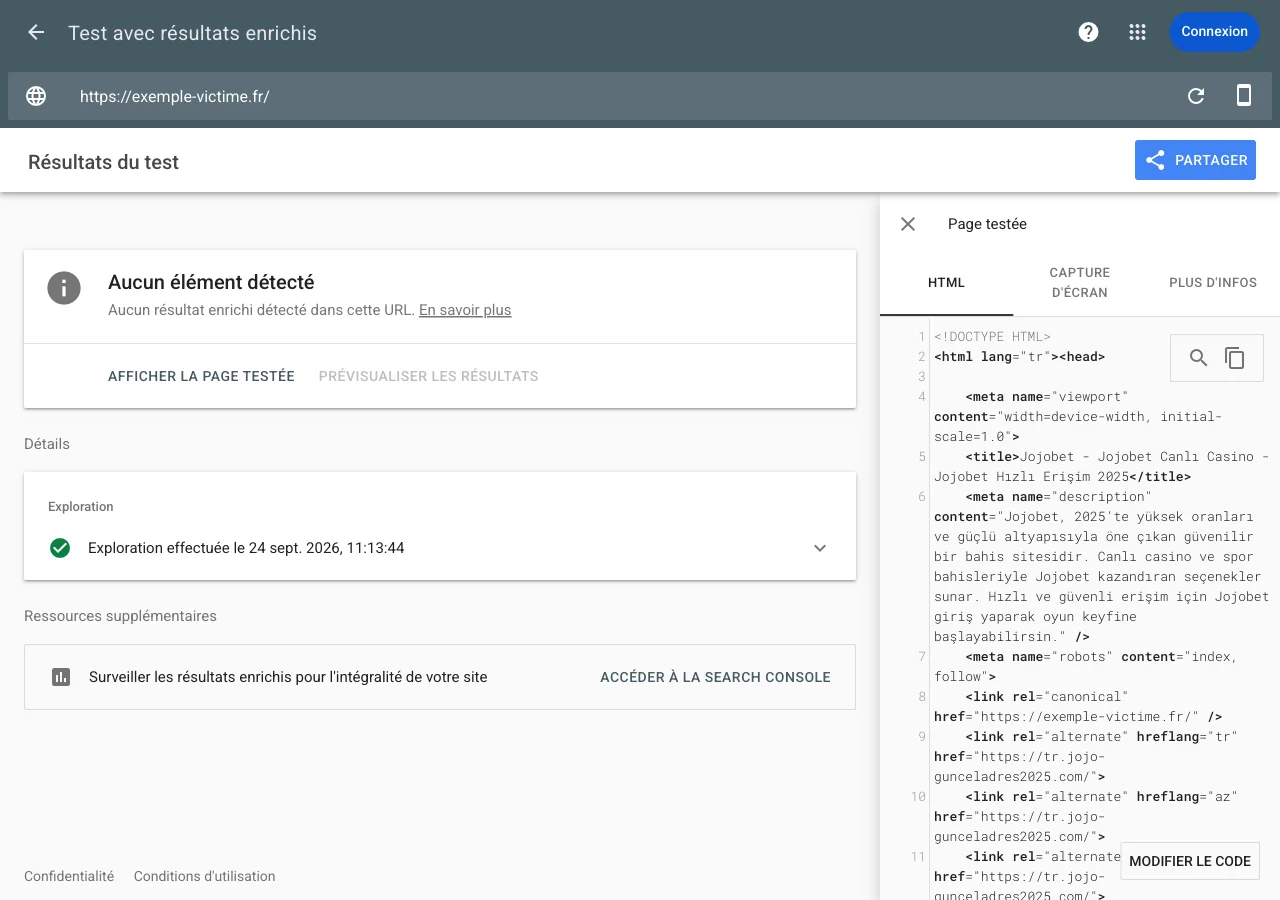Screen dimensions: 1280x900
Task: Open the Plus d'infos tab
Action: click(1213, 283)
